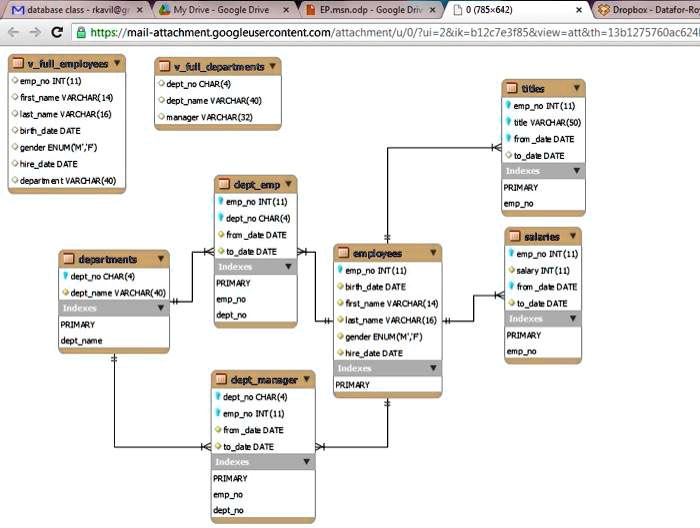The image size is (700, 528).
Task: Collapse v_full_departments with its header arrow
Action: click(271, 66)
